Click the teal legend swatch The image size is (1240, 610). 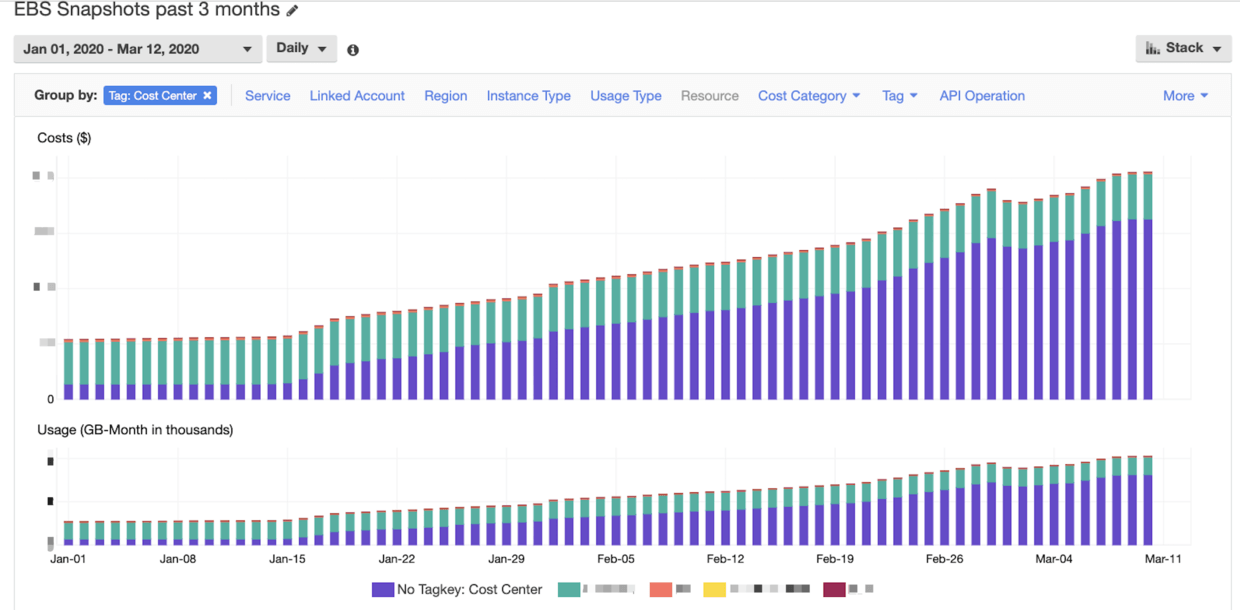tap(569, 590)
